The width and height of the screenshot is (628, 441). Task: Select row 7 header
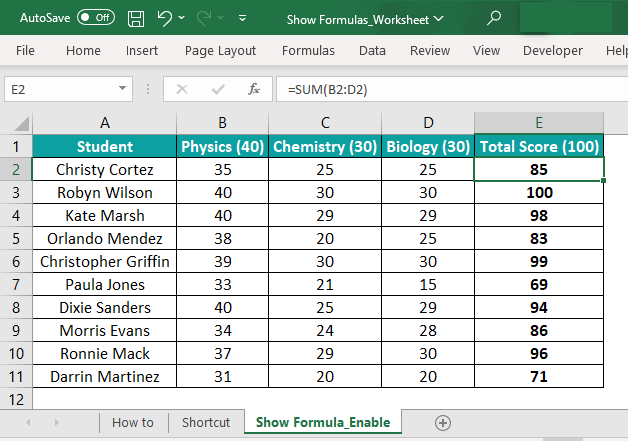click(x=16, y=284)
